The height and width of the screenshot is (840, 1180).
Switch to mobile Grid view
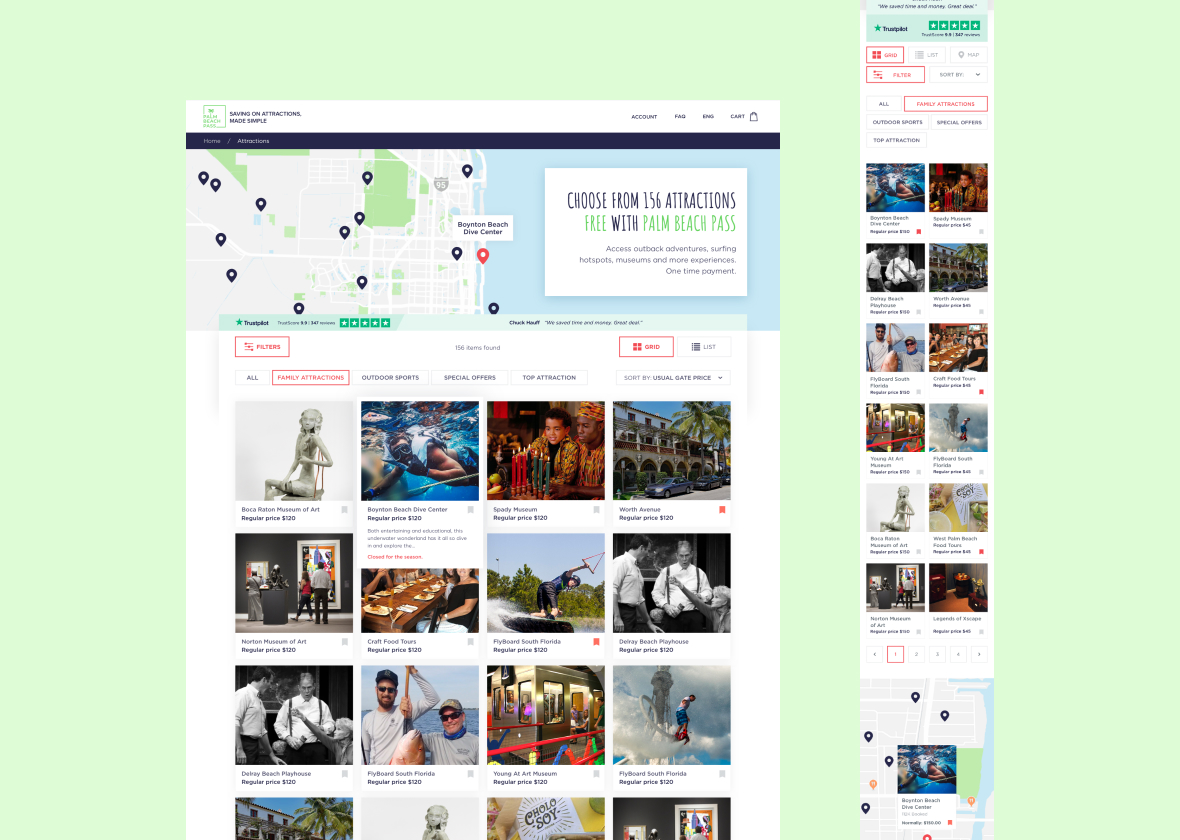[885, 55]
